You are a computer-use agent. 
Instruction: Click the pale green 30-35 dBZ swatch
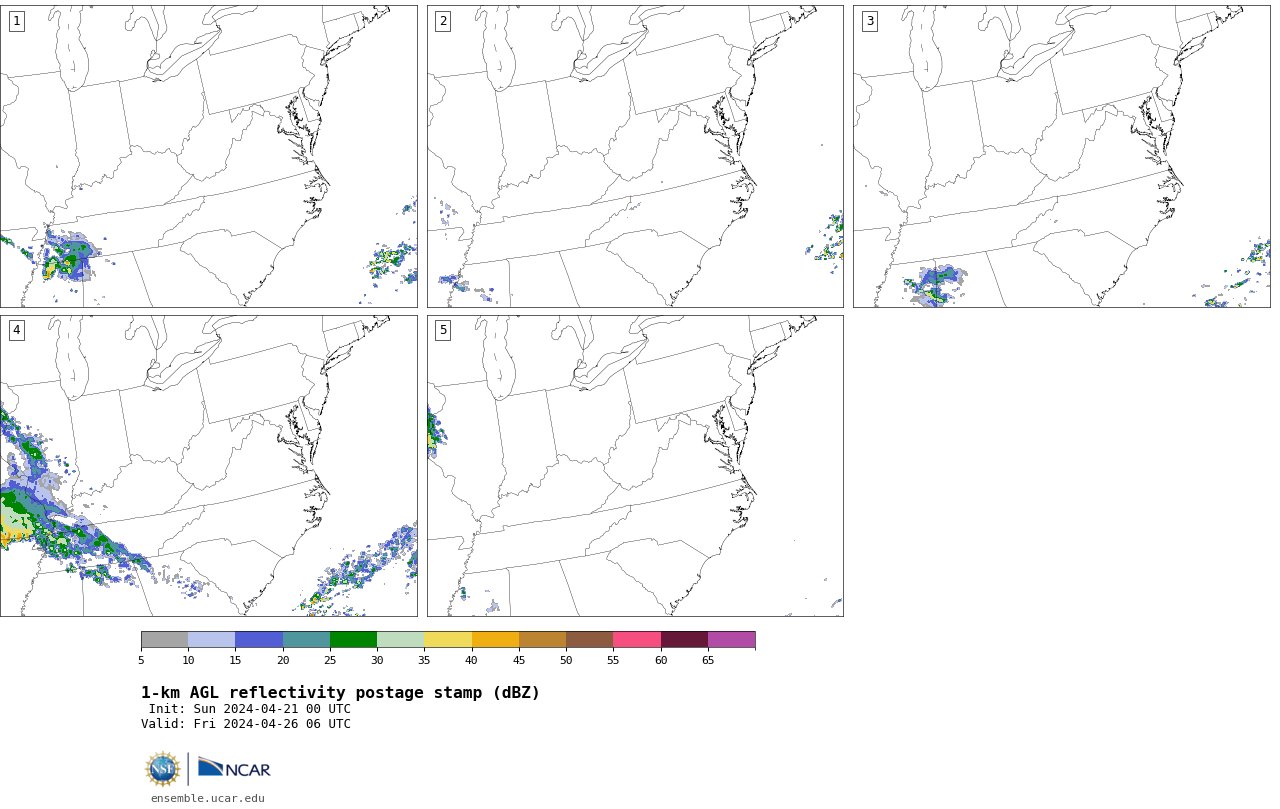[400, 640]
